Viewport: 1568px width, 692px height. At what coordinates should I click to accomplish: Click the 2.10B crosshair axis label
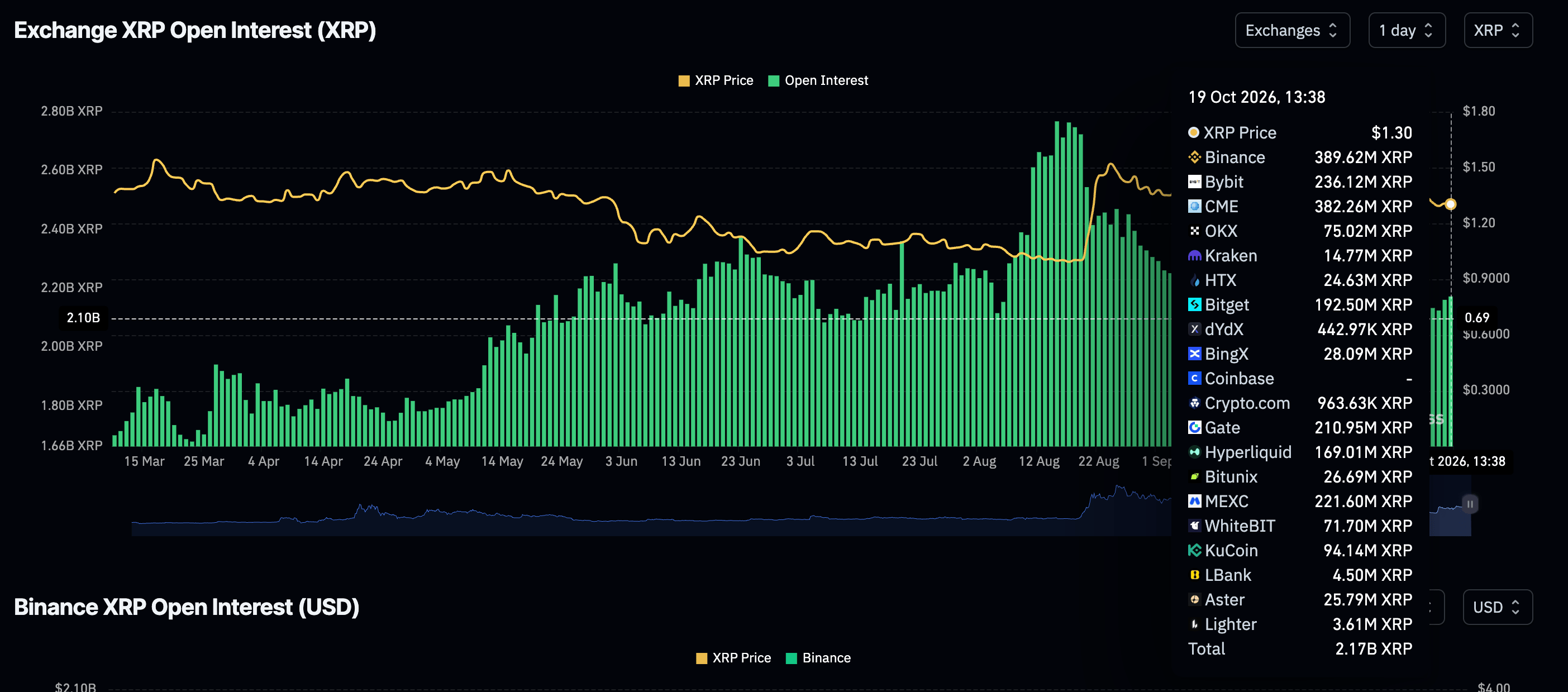[83, 318]
